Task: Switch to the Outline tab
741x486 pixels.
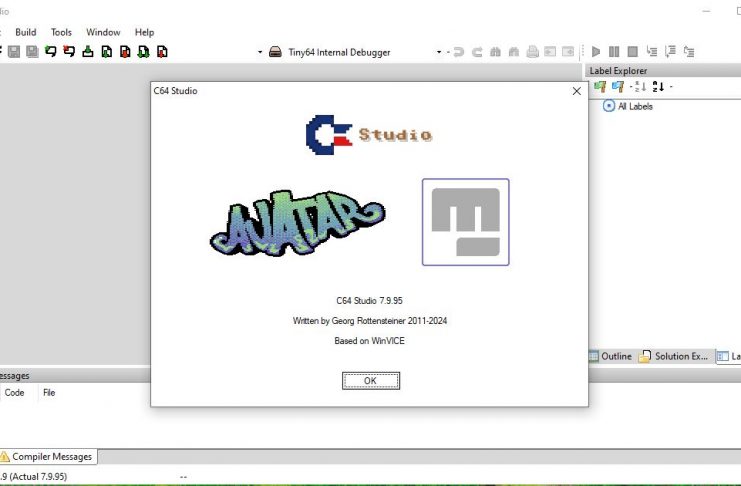Action: click(610, 356)
